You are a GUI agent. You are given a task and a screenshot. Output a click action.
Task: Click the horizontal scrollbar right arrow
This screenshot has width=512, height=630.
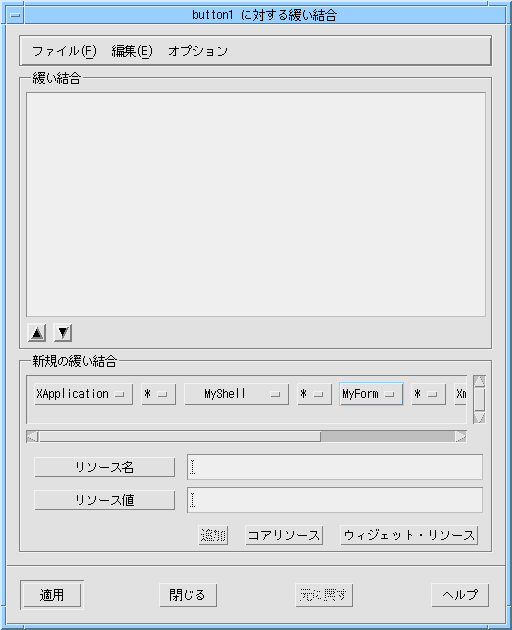461,436
